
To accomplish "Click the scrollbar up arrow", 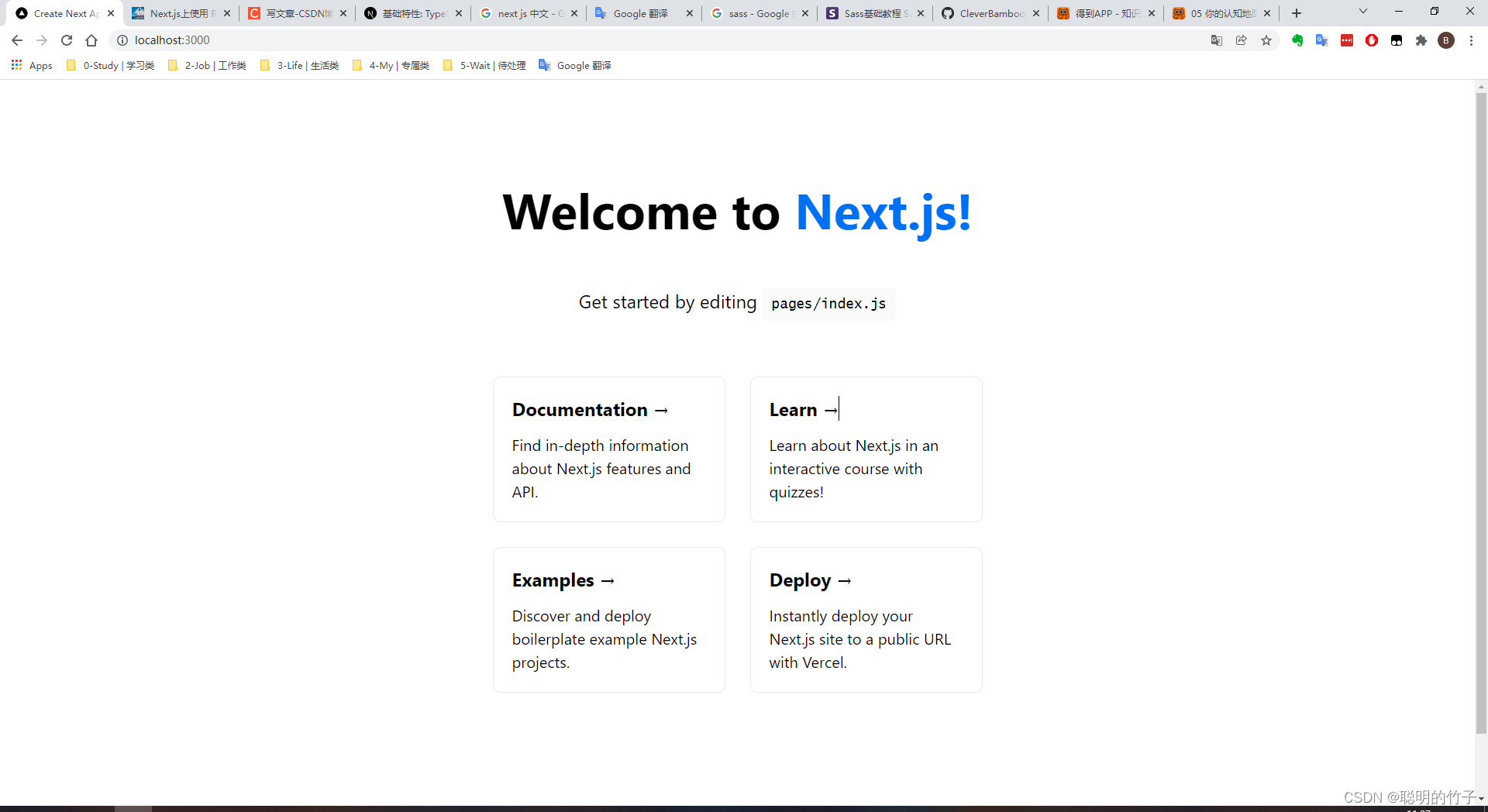I will click(x=1481, y=86).
